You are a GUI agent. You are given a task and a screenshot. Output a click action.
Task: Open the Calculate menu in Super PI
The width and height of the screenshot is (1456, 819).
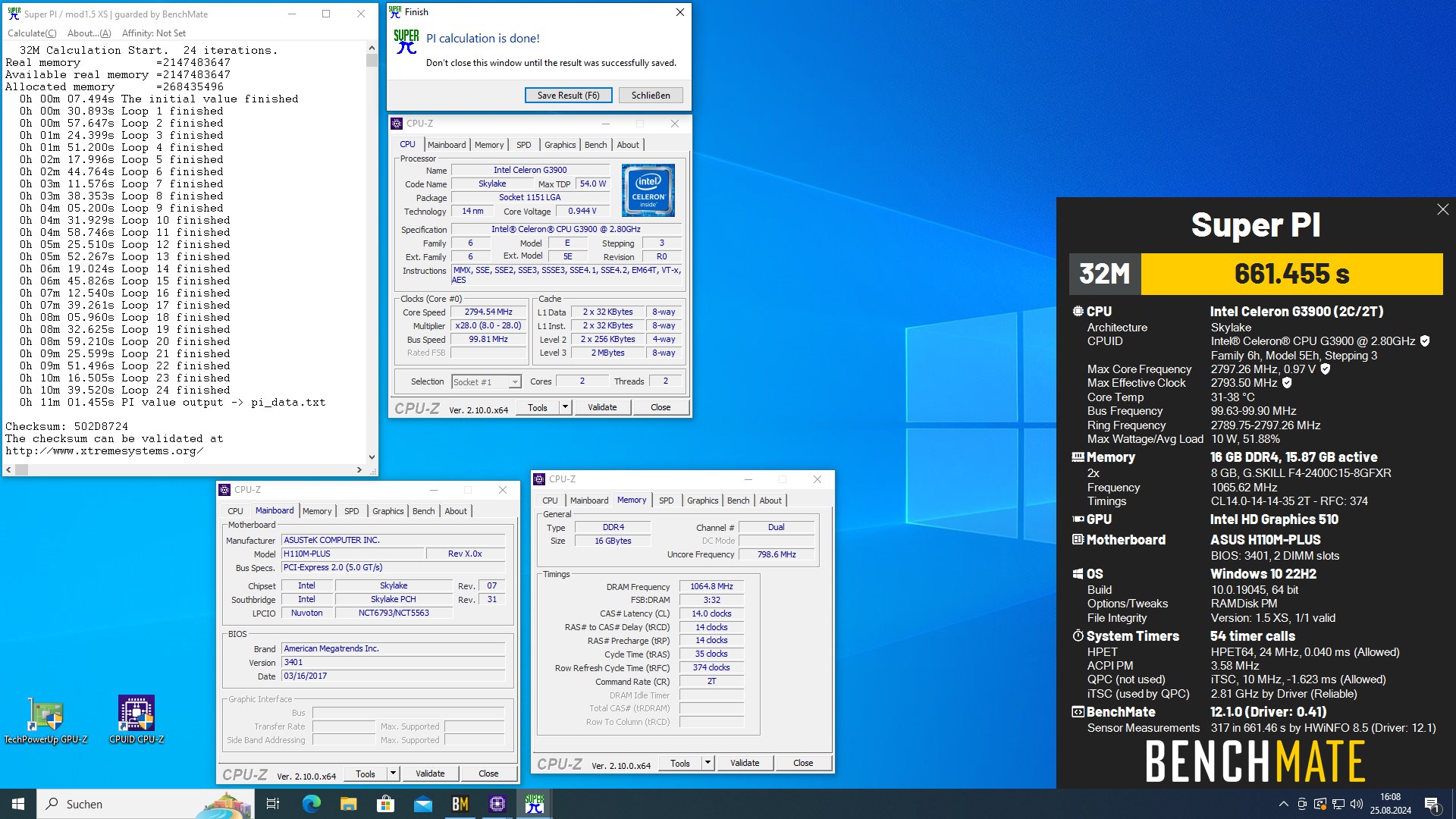pos(32,33)
